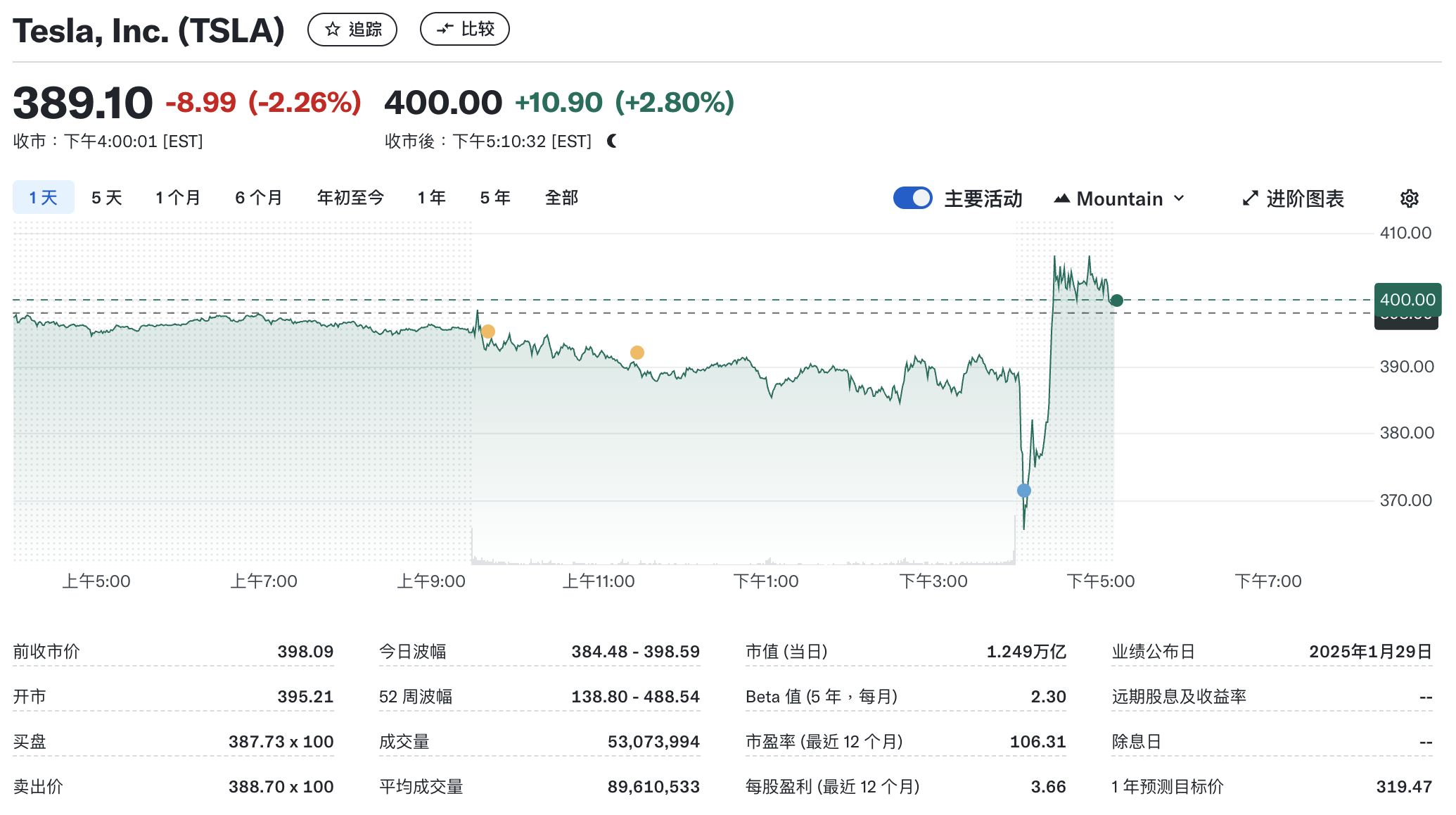Switch to the 5天 time range tab
The height and width of the screenshot is (815, 1456).
106,198
